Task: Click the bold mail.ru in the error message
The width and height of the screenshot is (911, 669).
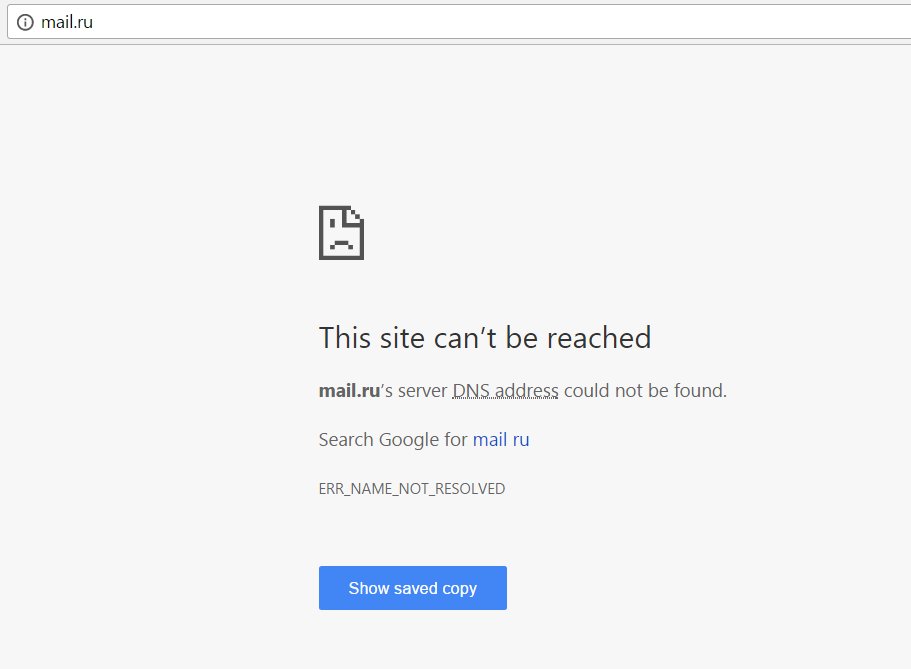Action: pos(349,391)
